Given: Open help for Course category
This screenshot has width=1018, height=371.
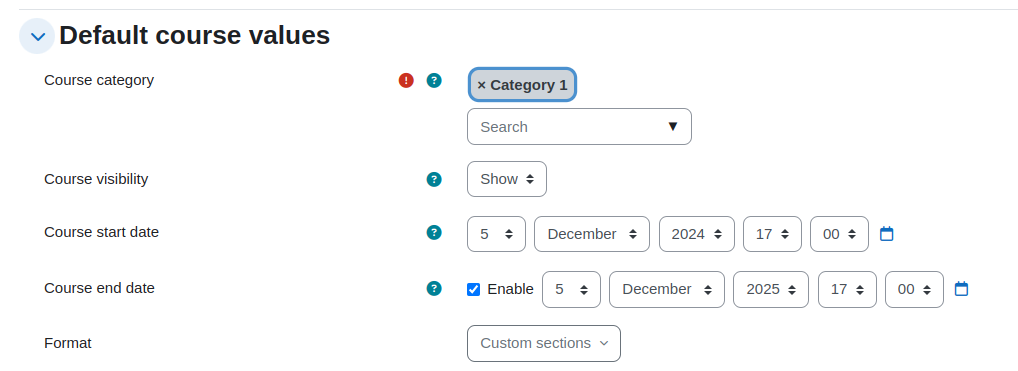Looking at the screenshot, I should [434, 81].
